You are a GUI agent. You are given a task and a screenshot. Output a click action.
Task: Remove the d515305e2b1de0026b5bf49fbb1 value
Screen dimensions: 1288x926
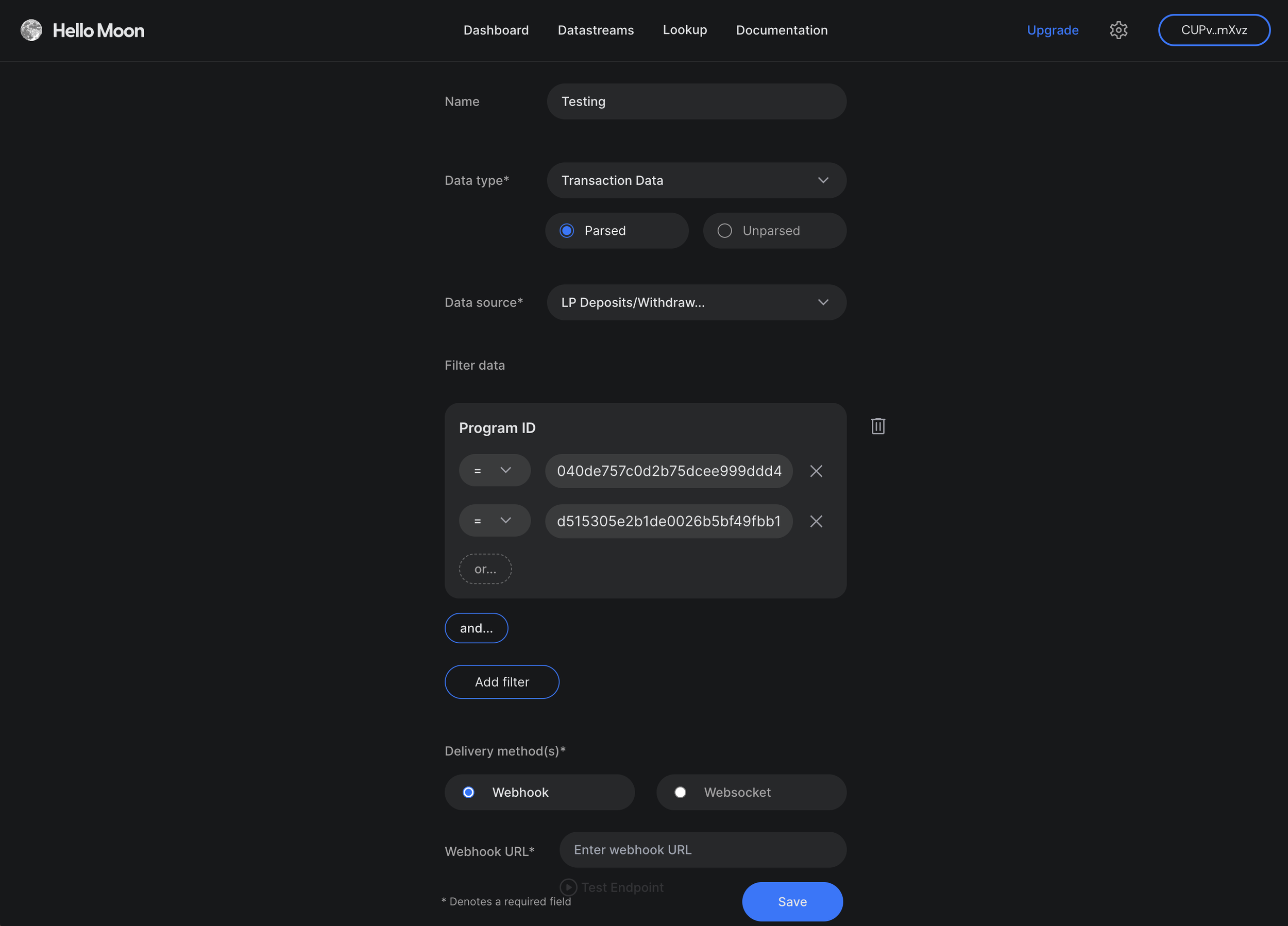click(816, 521)
